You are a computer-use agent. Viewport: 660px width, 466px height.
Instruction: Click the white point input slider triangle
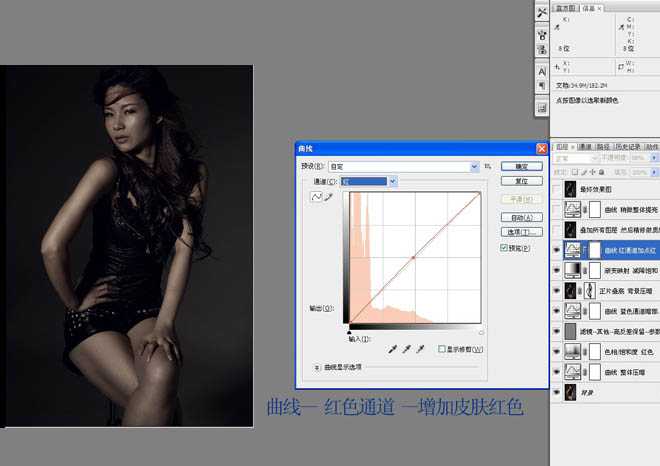click(x=481, y=332)
